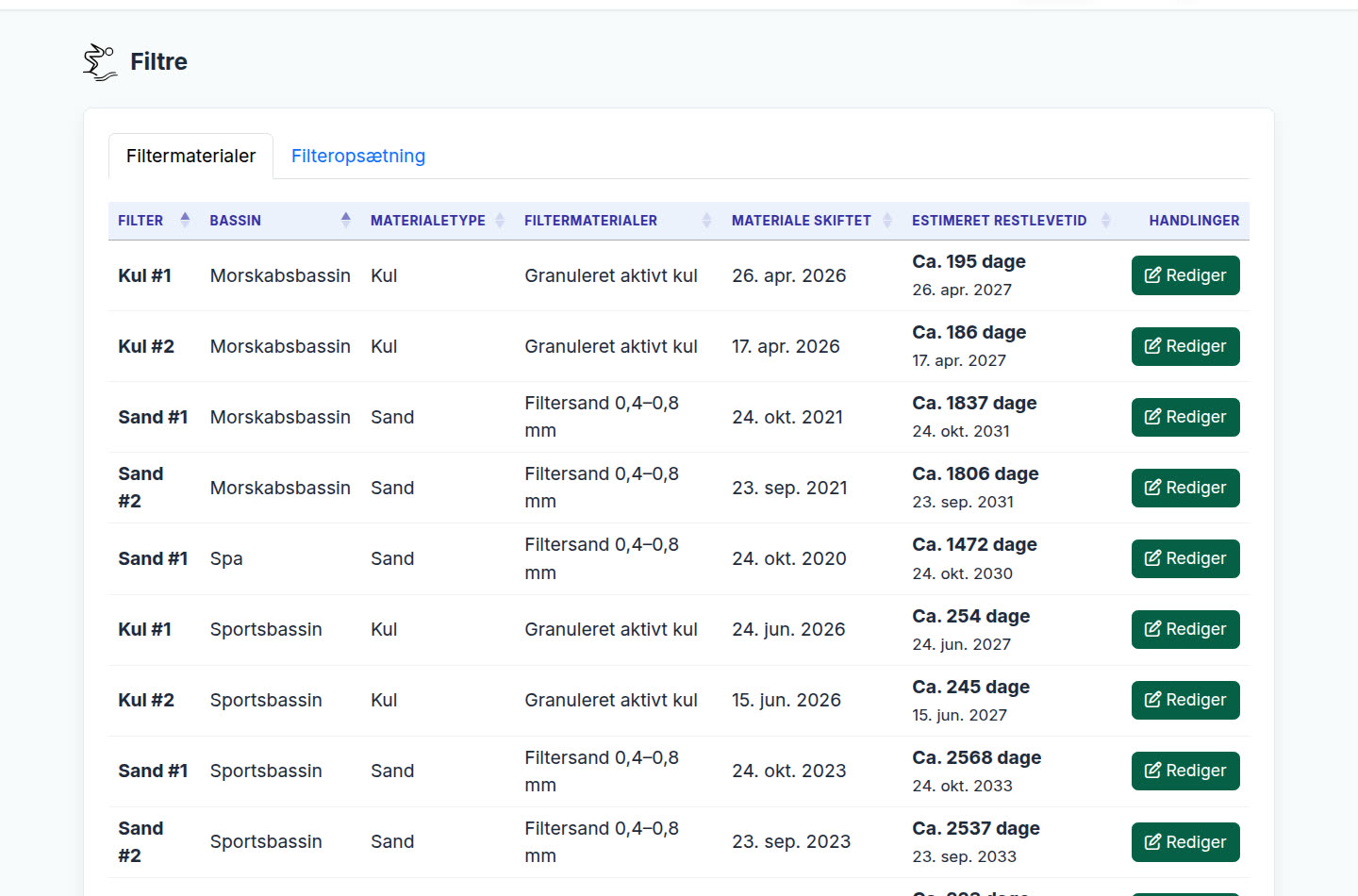The image size is (1358, 896).
Task: Switch to the Filteropsætning tab
Action: pyautogui.click(x=358, y=156)
